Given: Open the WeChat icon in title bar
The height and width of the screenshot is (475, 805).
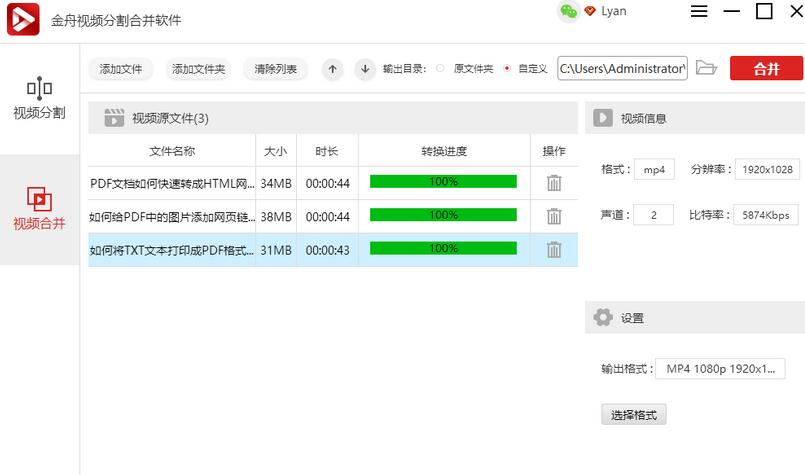Looking at the screenshot, I should pos(568,11).
